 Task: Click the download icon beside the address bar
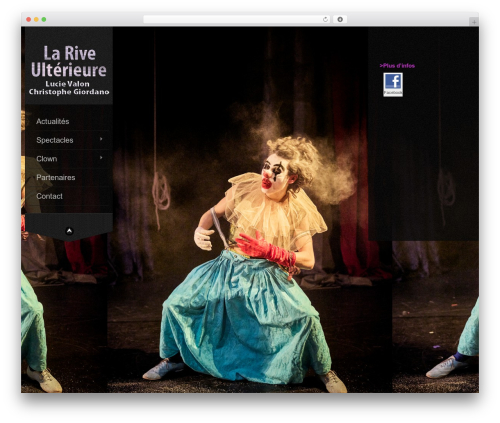tap(340, 19)
